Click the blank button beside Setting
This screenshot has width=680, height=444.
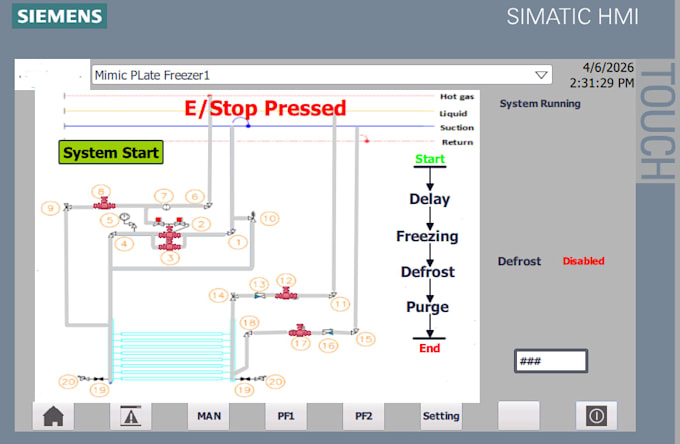[519, 416]
